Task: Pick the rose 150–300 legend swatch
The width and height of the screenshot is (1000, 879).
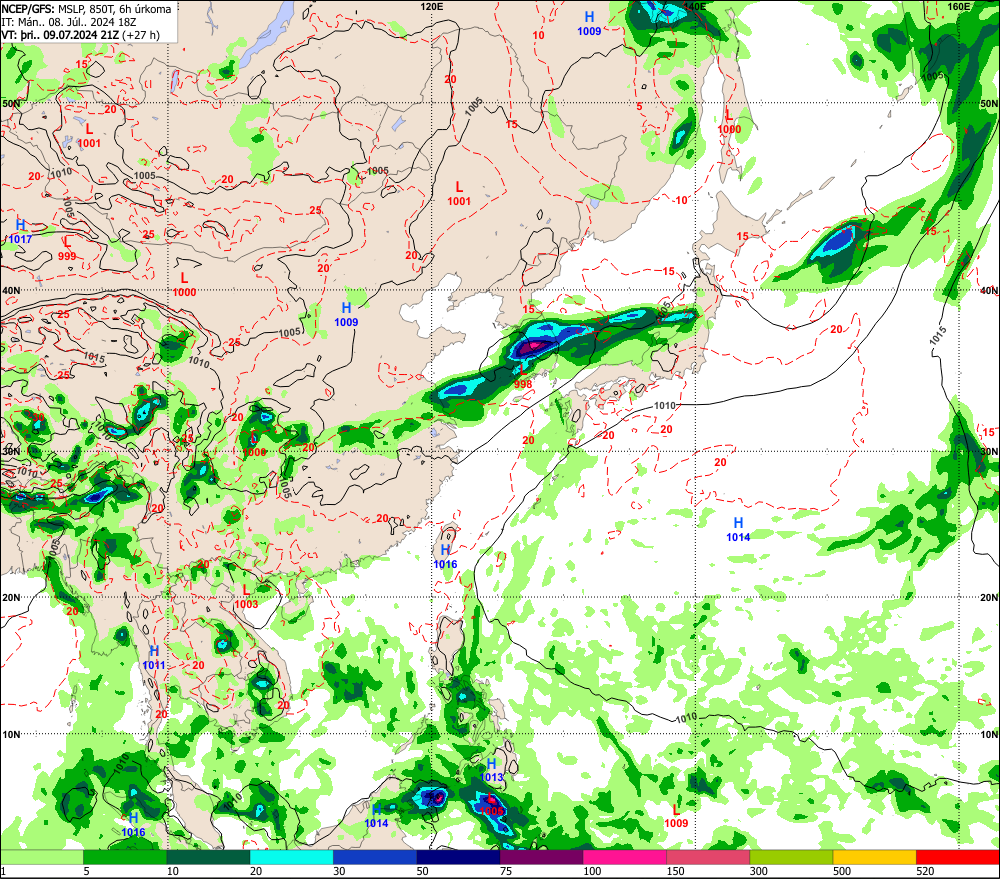Action: 708,857
